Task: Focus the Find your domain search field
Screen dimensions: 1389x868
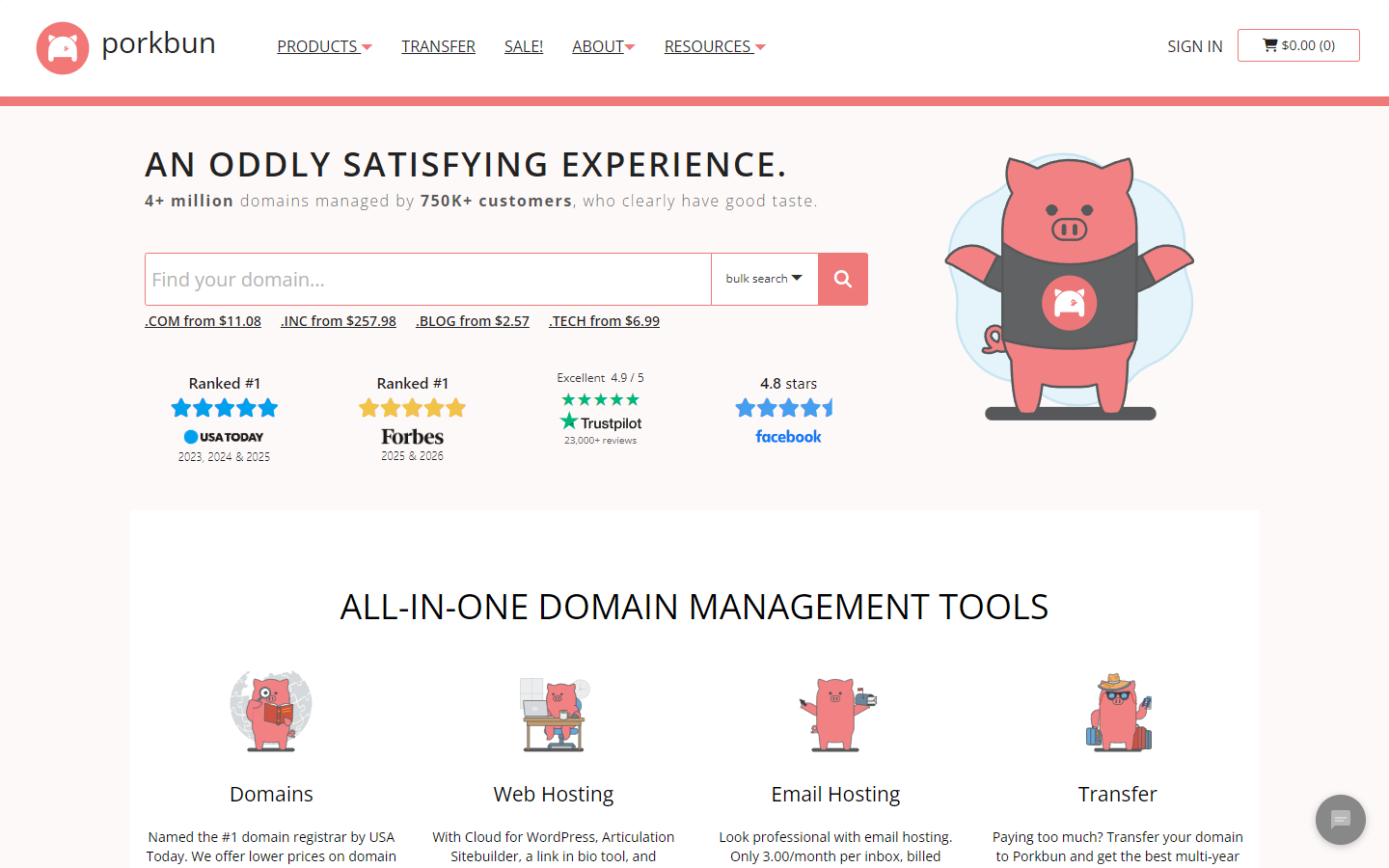Action: (x=428, y=280)
